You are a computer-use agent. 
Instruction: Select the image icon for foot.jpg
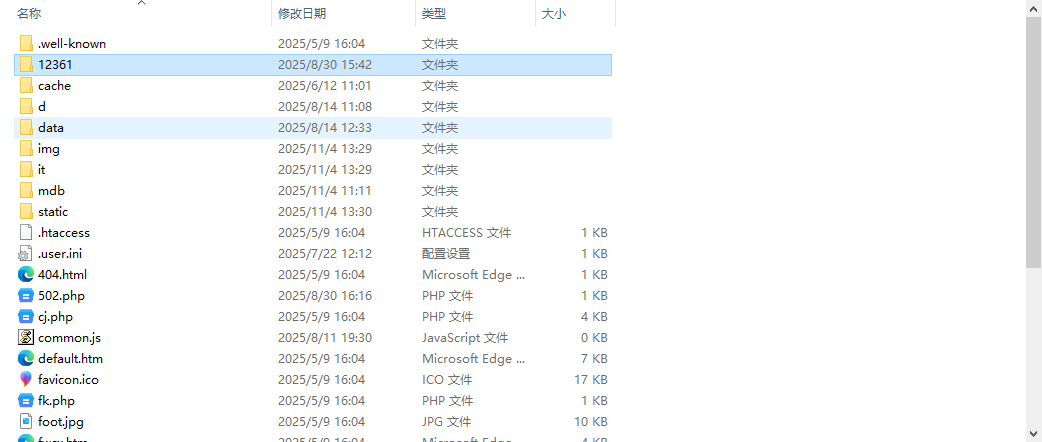(26, 421)
